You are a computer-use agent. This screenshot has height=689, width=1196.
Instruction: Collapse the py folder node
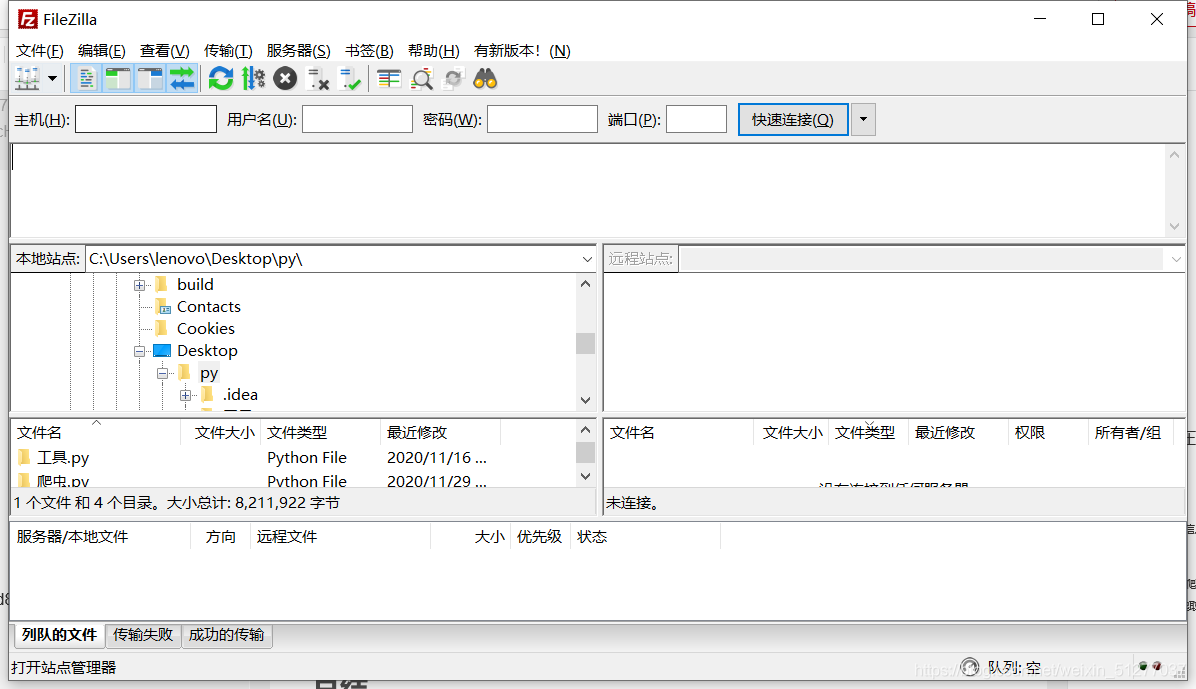click(162, 374)
